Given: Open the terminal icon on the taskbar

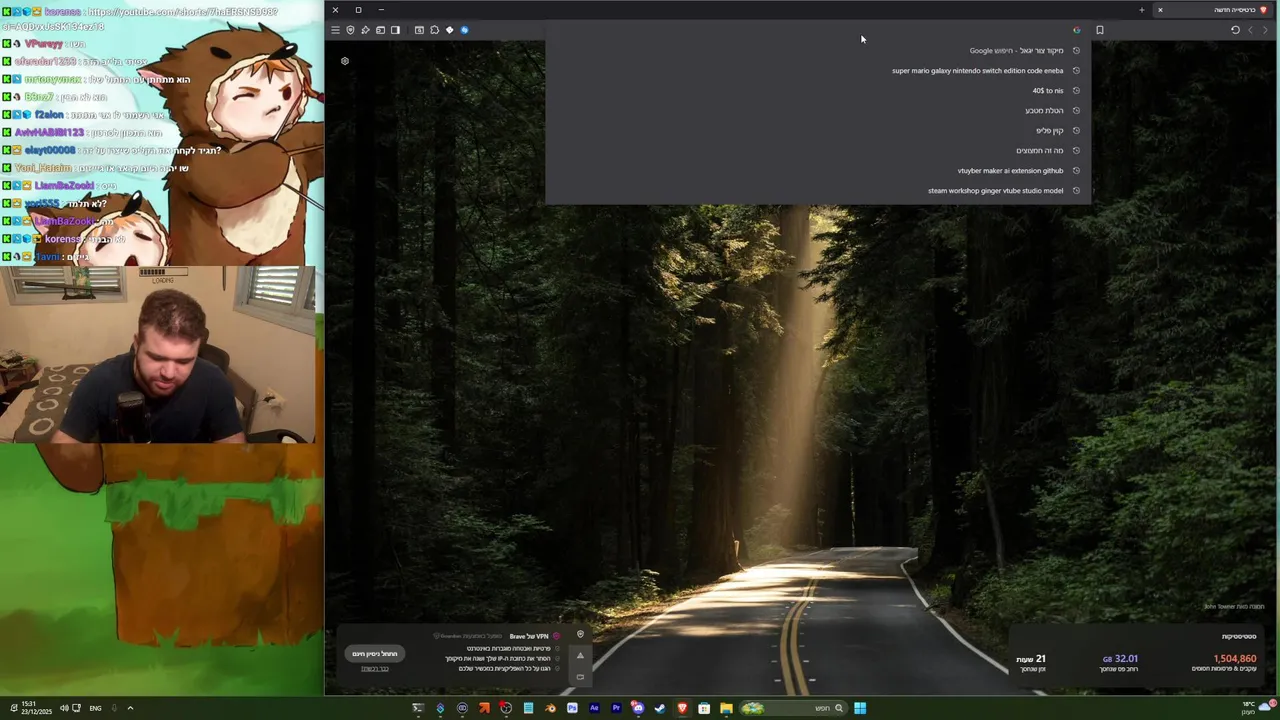Looking at the screenshot, I should (418, 708).
